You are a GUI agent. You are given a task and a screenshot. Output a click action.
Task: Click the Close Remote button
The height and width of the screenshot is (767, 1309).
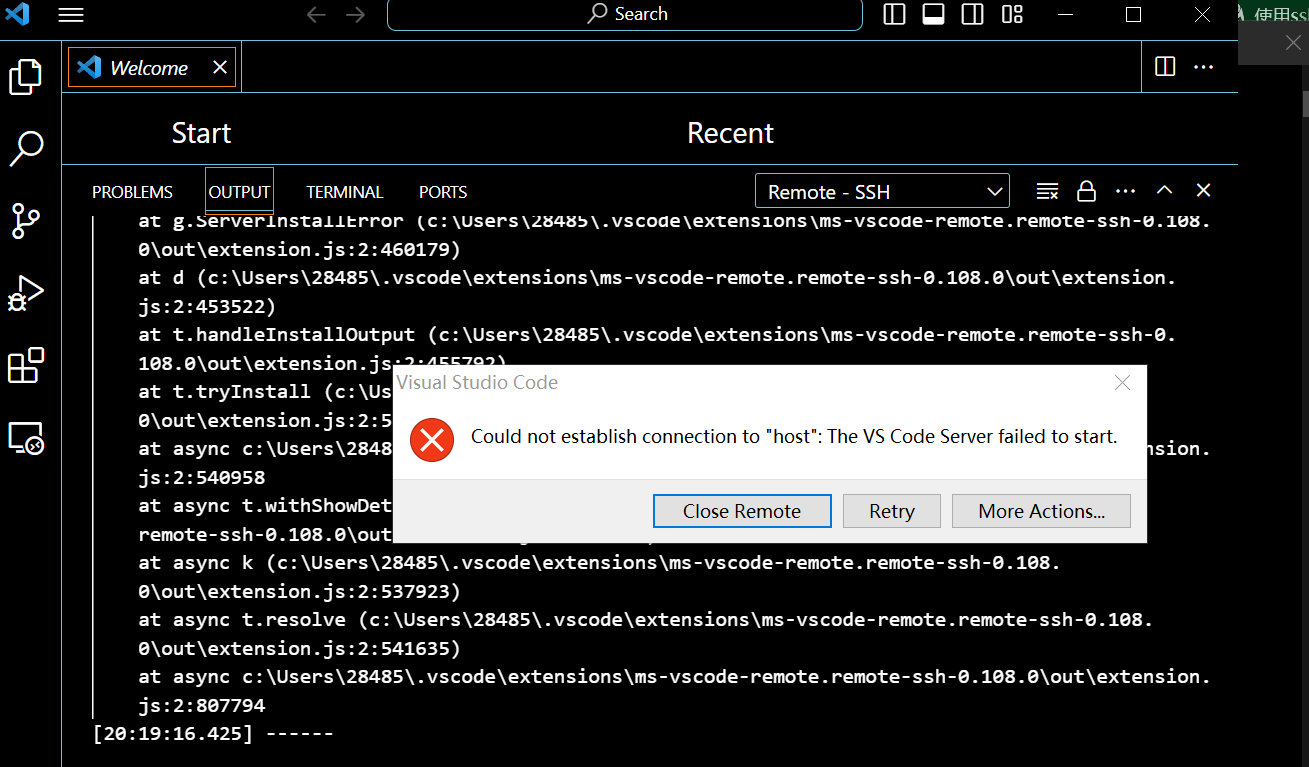[742, 511]
